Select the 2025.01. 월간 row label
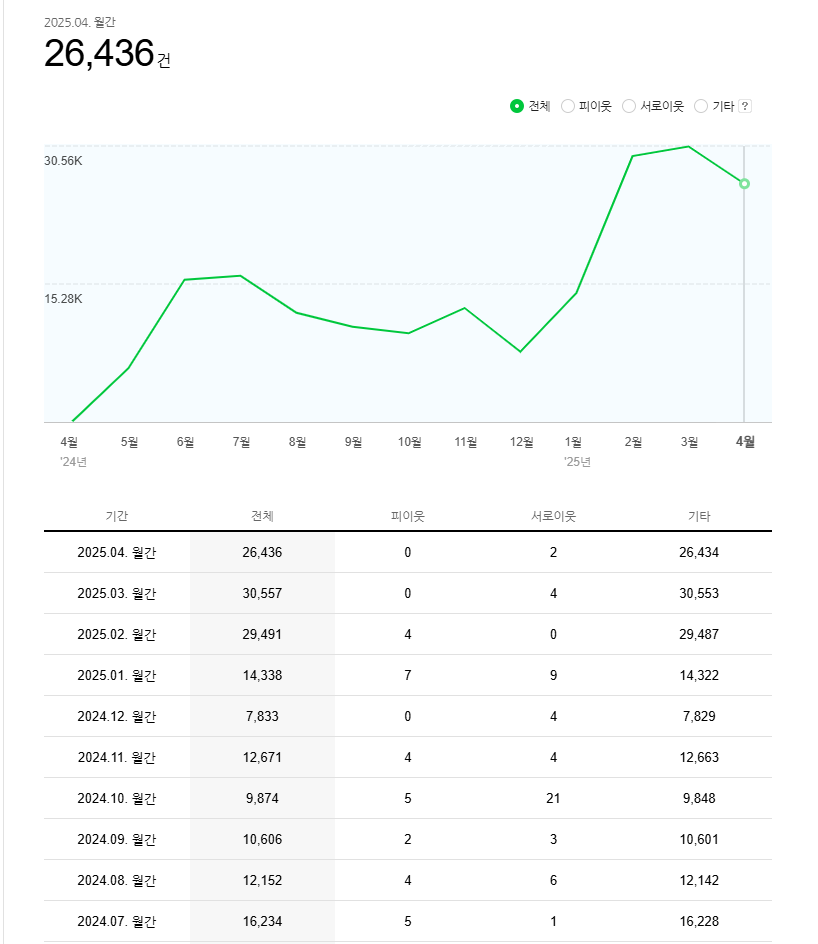This screenshot has height=944, width=818. coord(117,675)
